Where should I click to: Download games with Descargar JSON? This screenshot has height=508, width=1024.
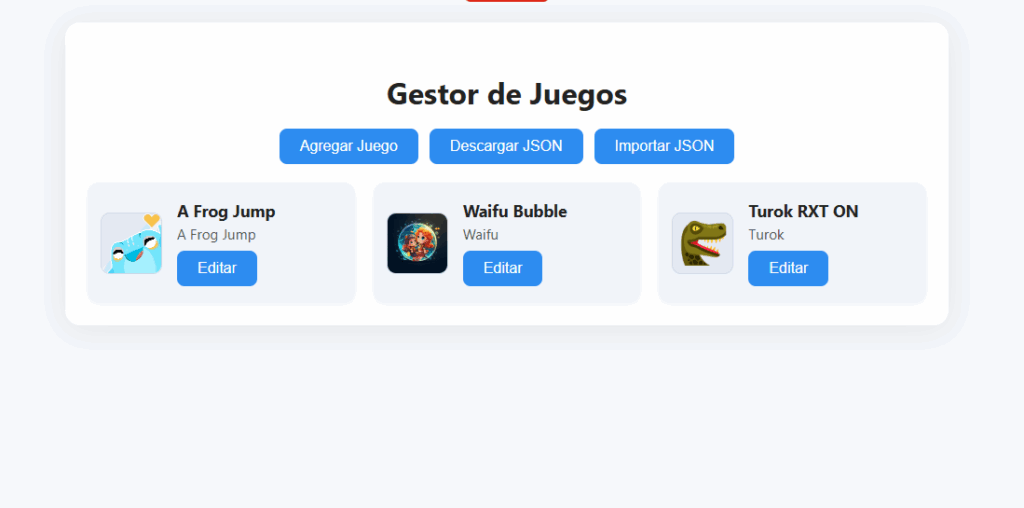coord(506,146)
